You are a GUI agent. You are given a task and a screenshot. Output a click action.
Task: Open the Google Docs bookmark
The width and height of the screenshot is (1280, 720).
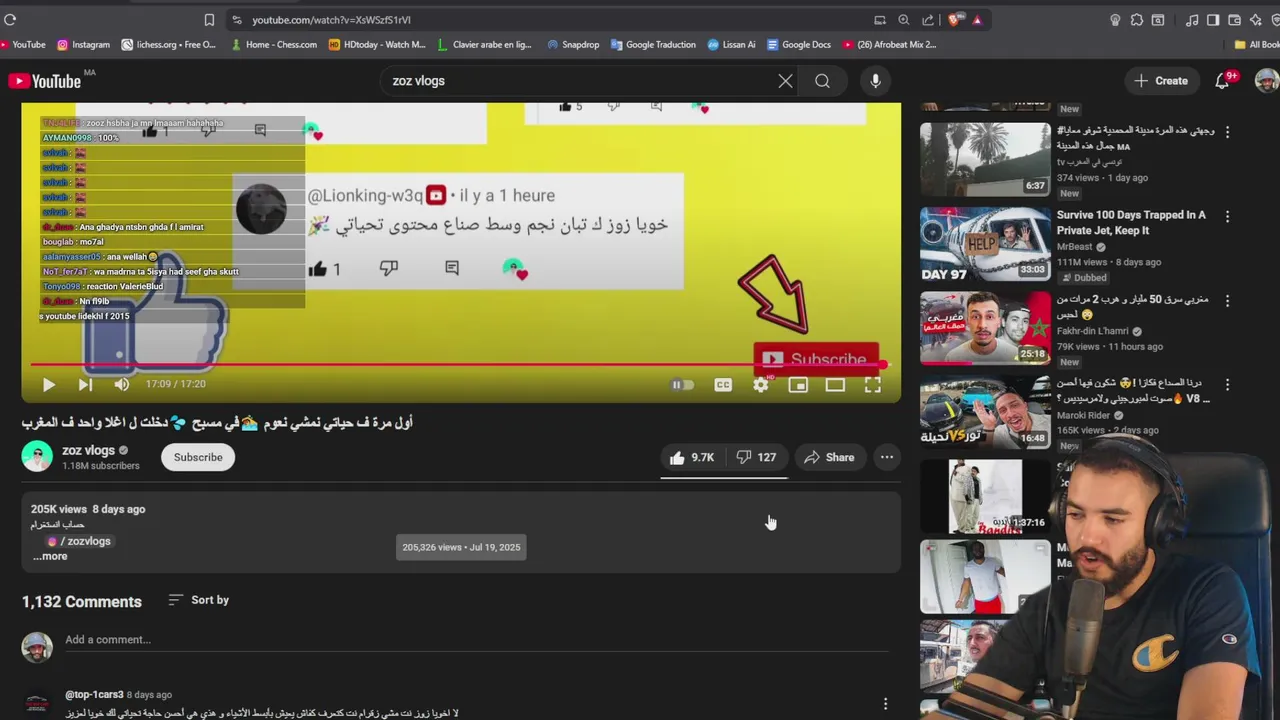(798, 44)
